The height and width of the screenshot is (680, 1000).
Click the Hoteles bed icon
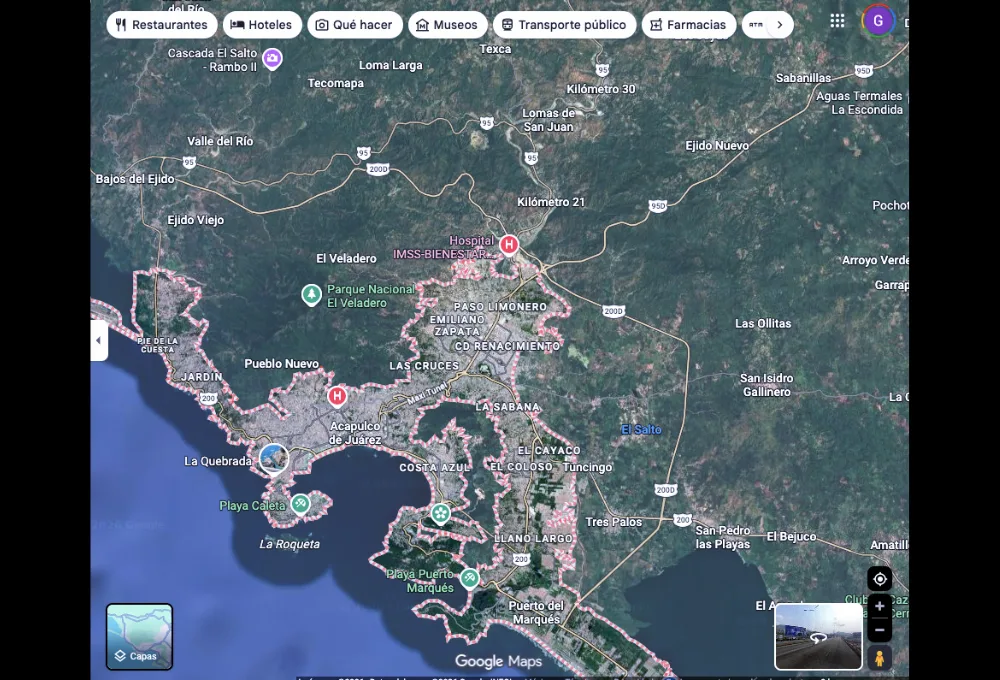(x=236, y=24)
